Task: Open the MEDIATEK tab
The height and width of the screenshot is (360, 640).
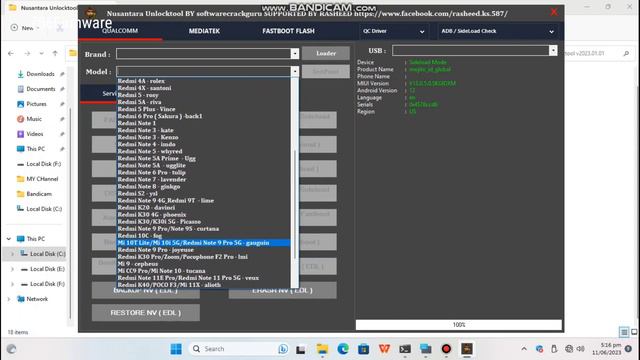Action: (x=204, y=31)
